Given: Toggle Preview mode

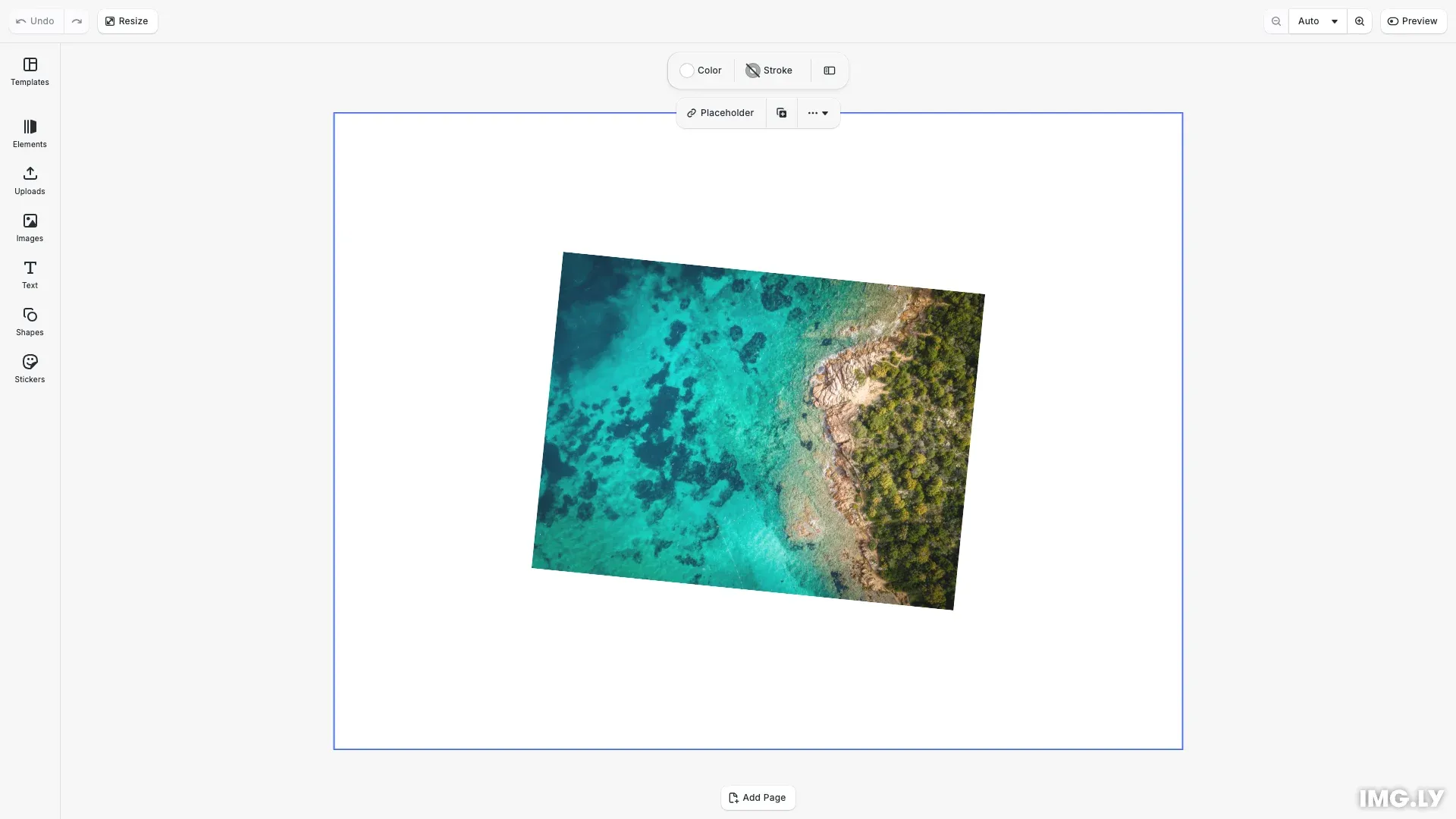Looking at the screenshot, I should (1413, 21).
